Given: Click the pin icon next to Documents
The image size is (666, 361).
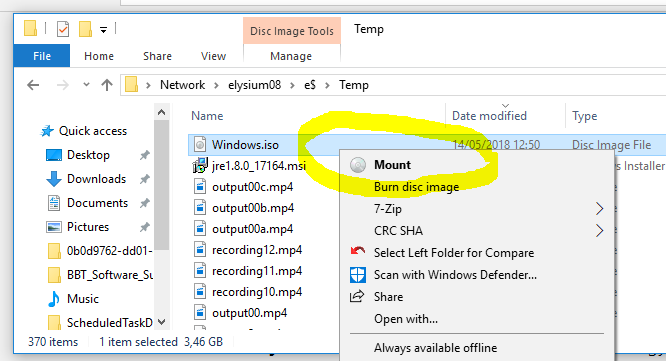Looking at the screenshot, I should (145, 203).
